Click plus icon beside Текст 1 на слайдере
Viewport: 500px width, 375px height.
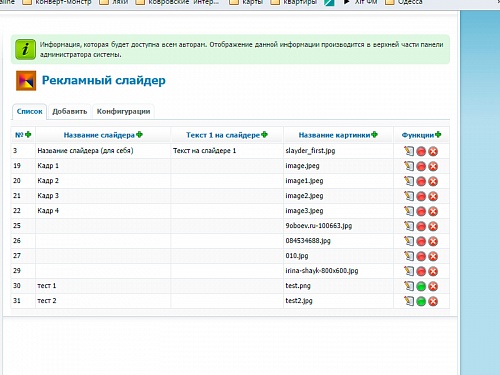click(264, 135)
